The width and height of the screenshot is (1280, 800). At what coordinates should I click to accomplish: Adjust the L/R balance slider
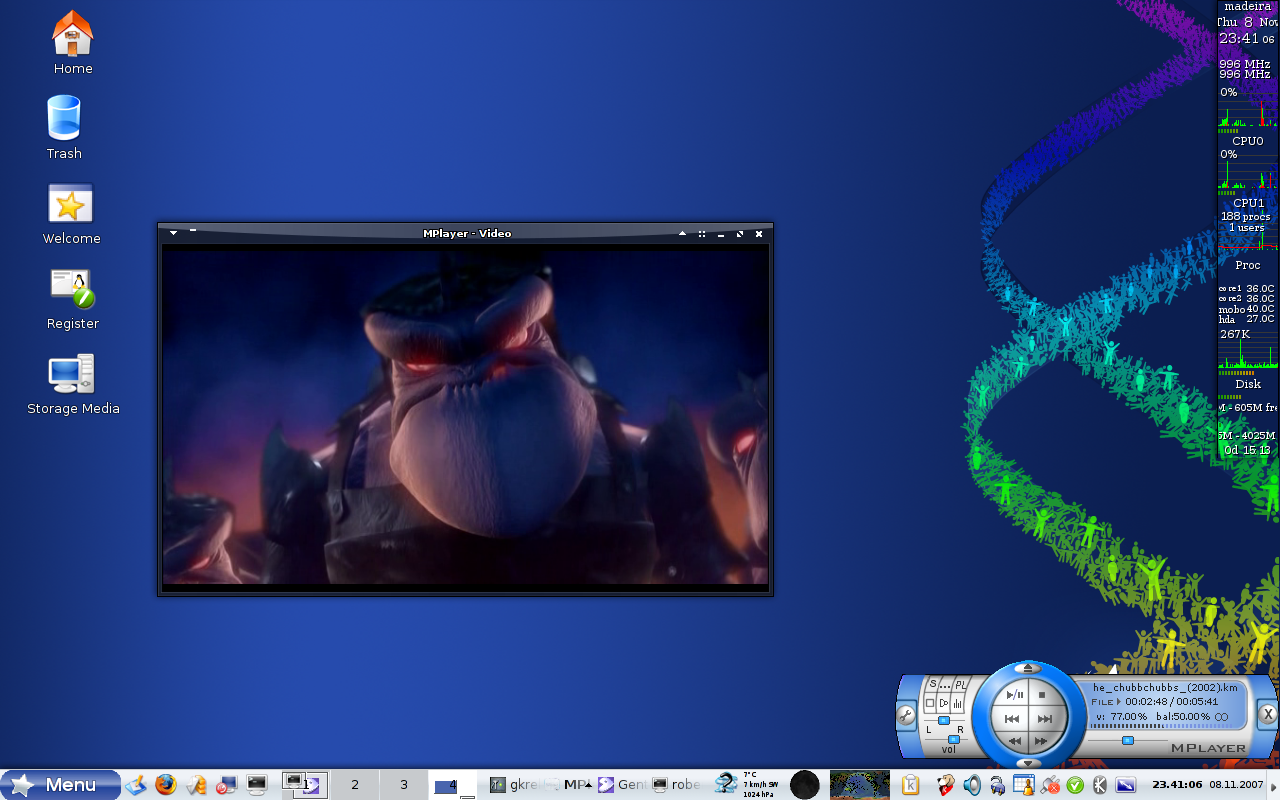pos(944,720)
